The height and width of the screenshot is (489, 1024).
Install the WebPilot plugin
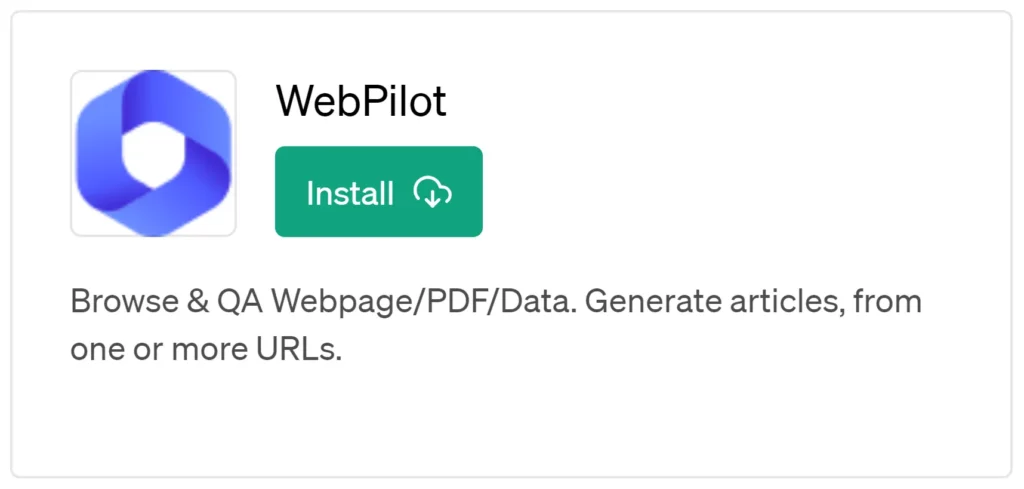(x=379, y=191)
